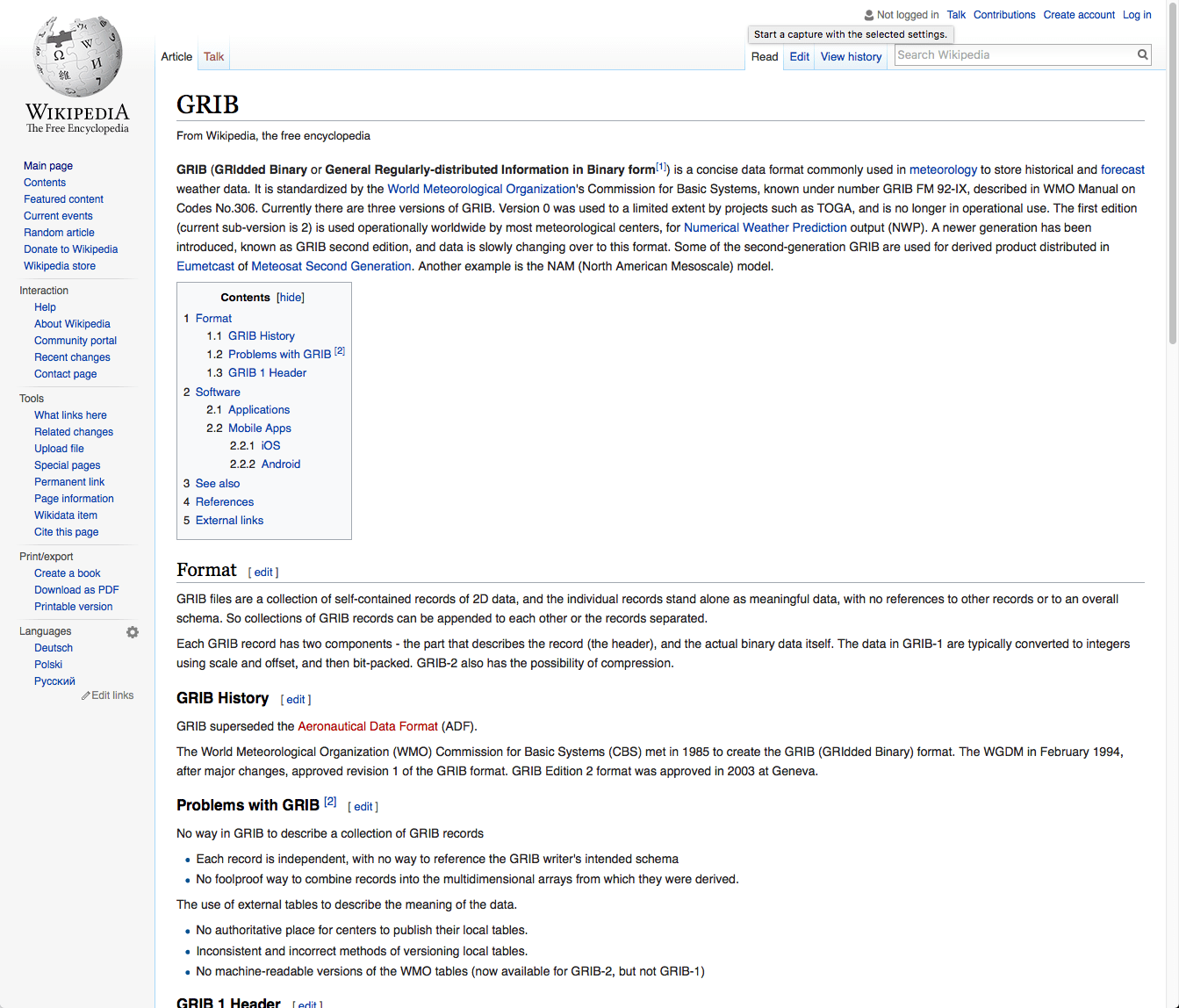Open sidebar Contents link
The width and height of the screenshot is (1179, 1008).
point(45,183)
